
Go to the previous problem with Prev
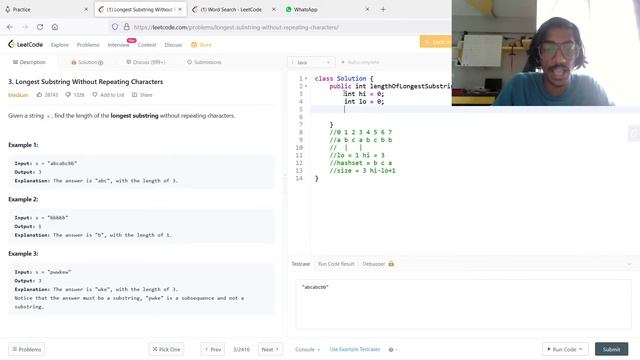click(213, 349)
